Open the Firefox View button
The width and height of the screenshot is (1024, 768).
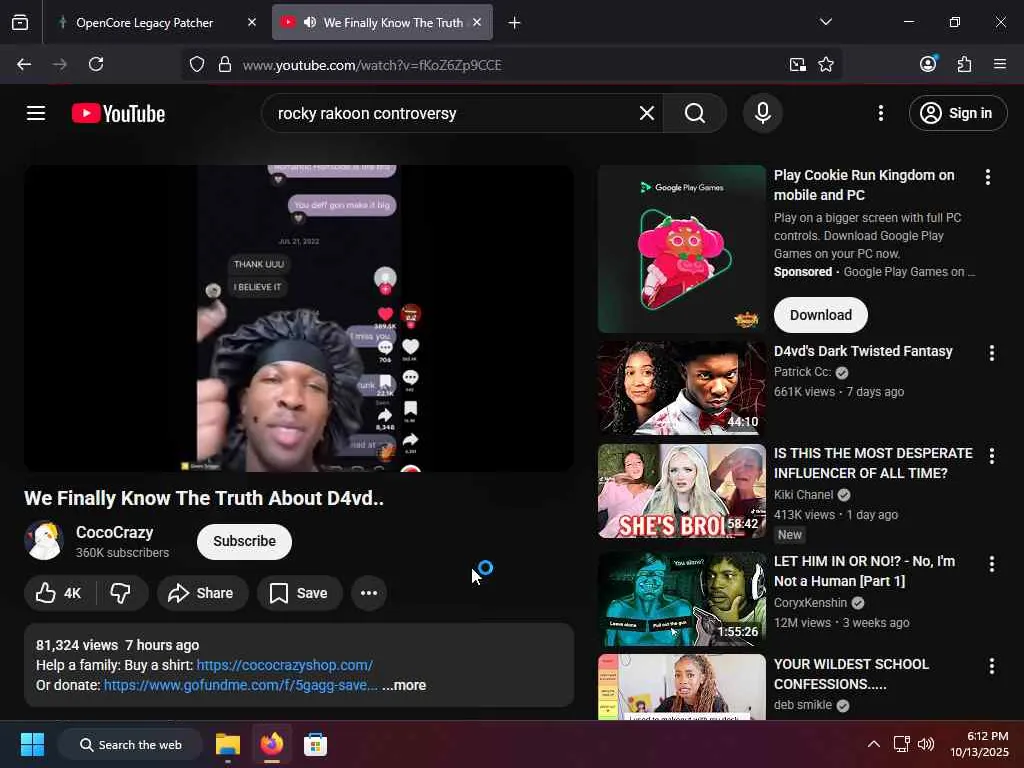tap(20, 23)
